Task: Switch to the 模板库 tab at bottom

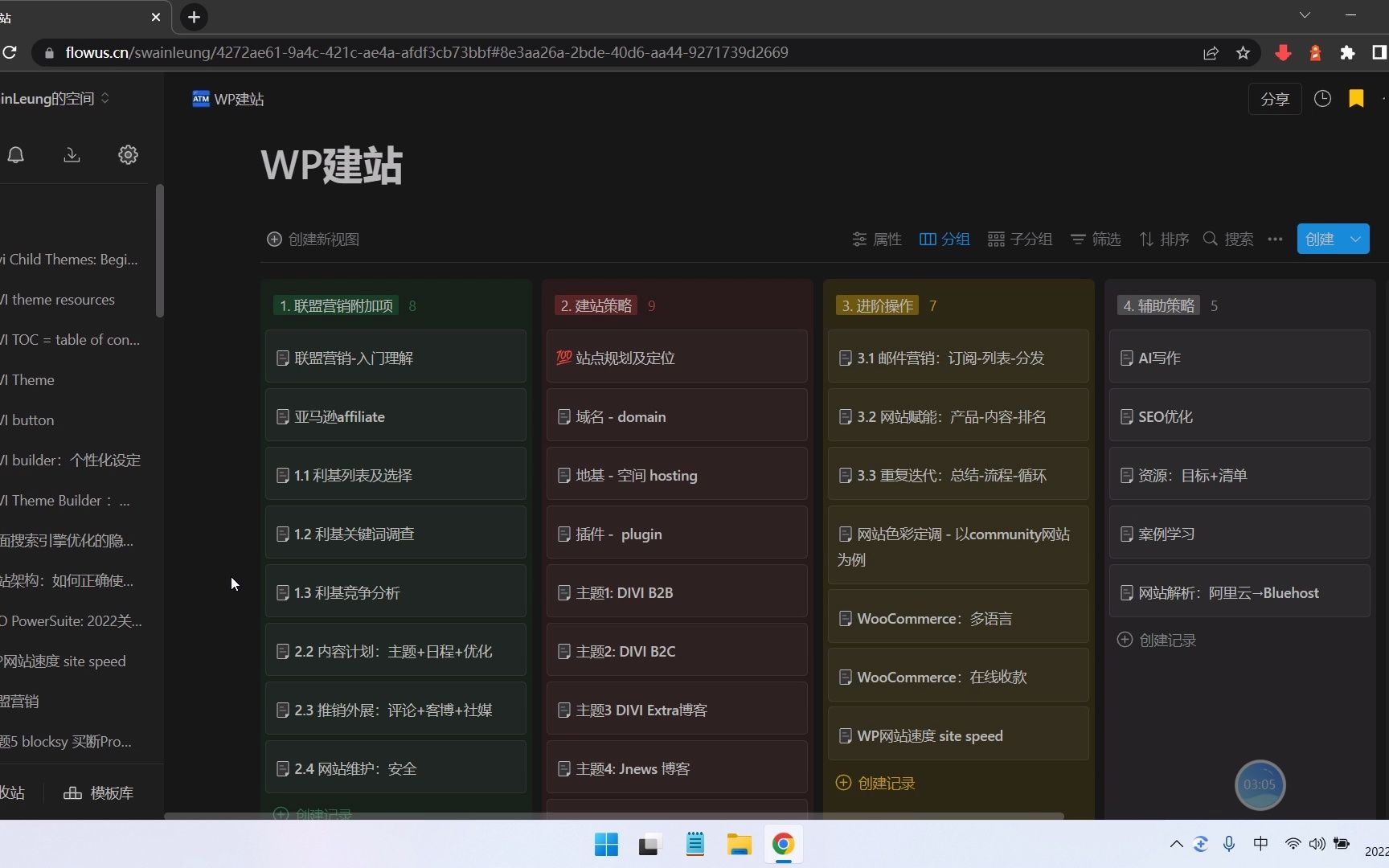Action: pyautogui.click(x=98, y=792)
